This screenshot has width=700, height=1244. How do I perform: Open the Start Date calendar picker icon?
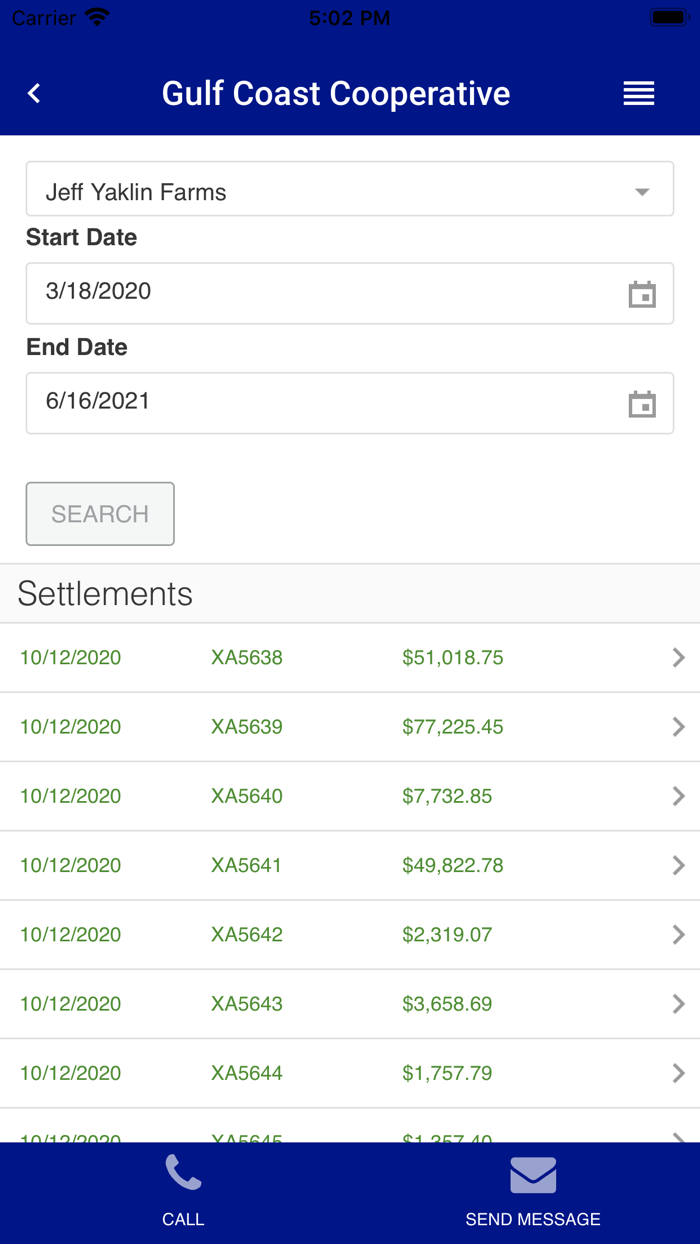pos(642,294)
